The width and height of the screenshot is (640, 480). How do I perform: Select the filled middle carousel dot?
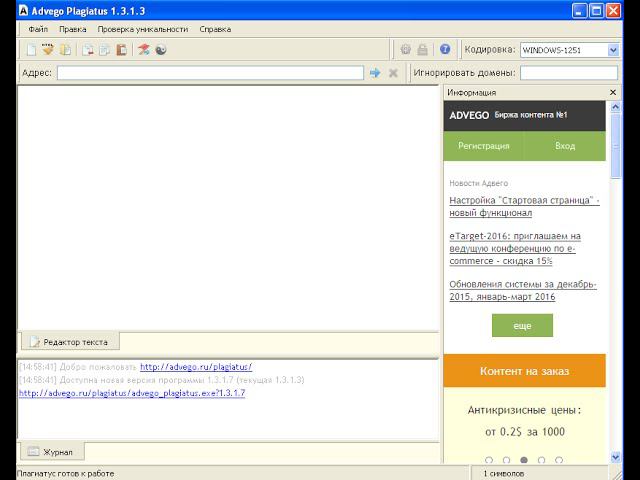pyautogui.click(x=524, y=460)
